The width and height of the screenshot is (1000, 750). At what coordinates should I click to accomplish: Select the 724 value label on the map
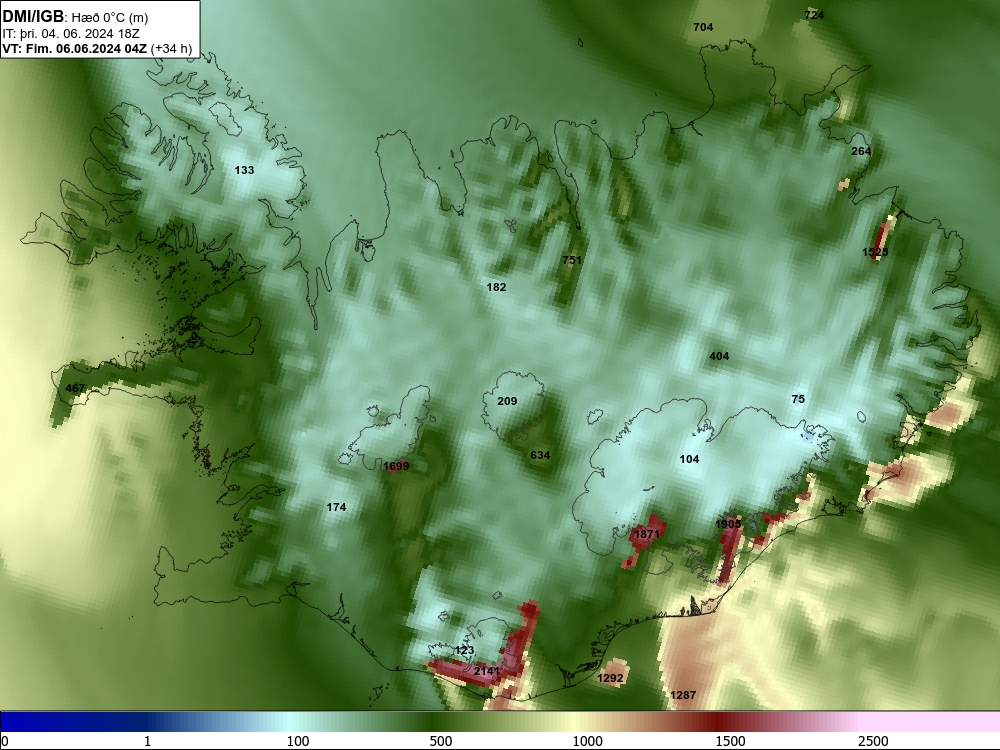[814, 15]
